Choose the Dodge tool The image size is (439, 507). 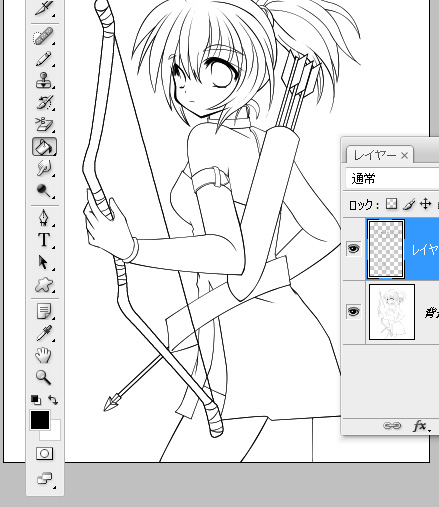tap(44, 191)
